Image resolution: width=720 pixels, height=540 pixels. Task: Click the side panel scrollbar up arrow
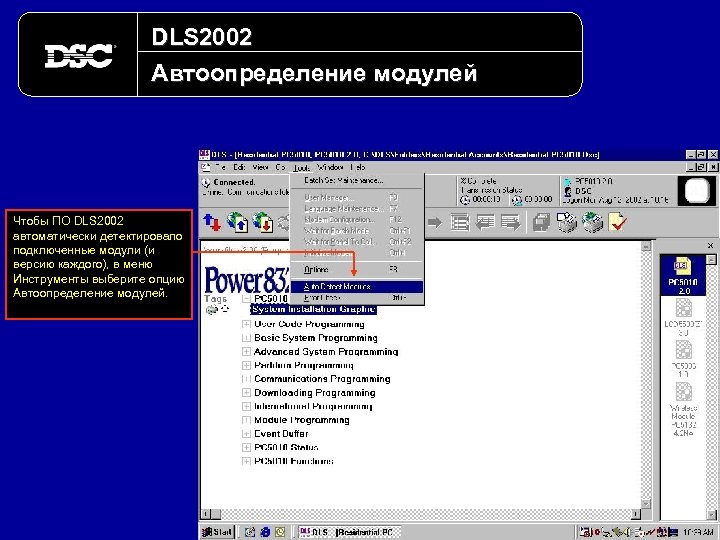(711, 260)
